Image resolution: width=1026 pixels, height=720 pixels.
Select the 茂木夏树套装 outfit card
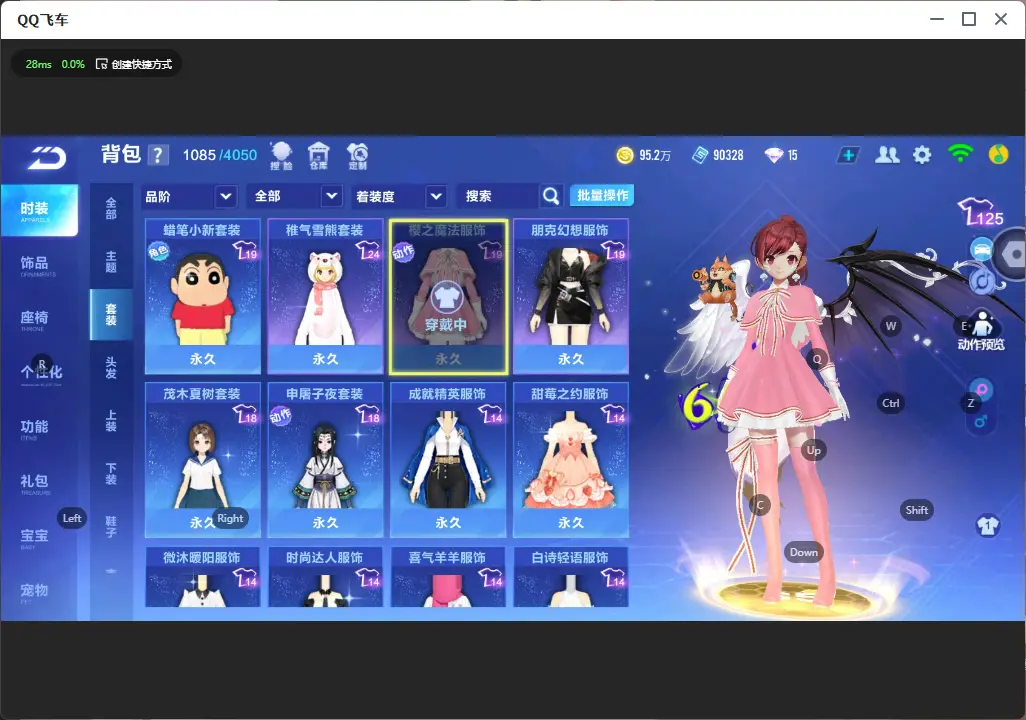(202, 460)
